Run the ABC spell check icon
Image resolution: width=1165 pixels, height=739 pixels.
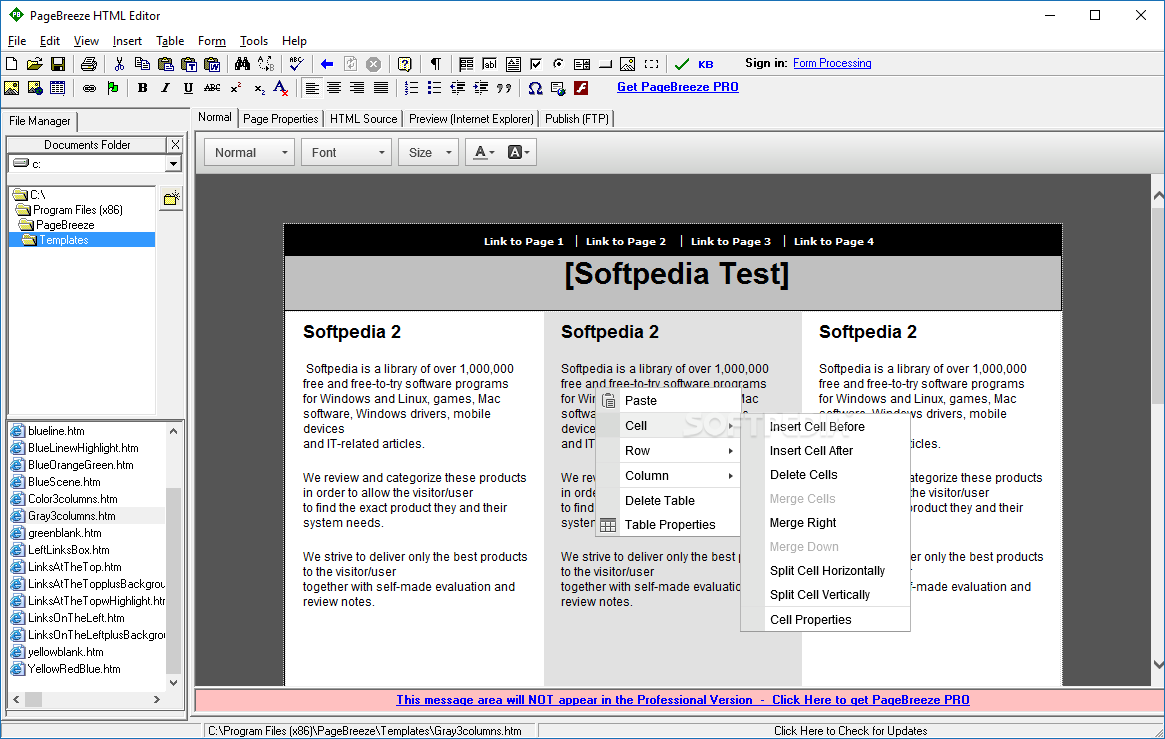coord(296,64)
